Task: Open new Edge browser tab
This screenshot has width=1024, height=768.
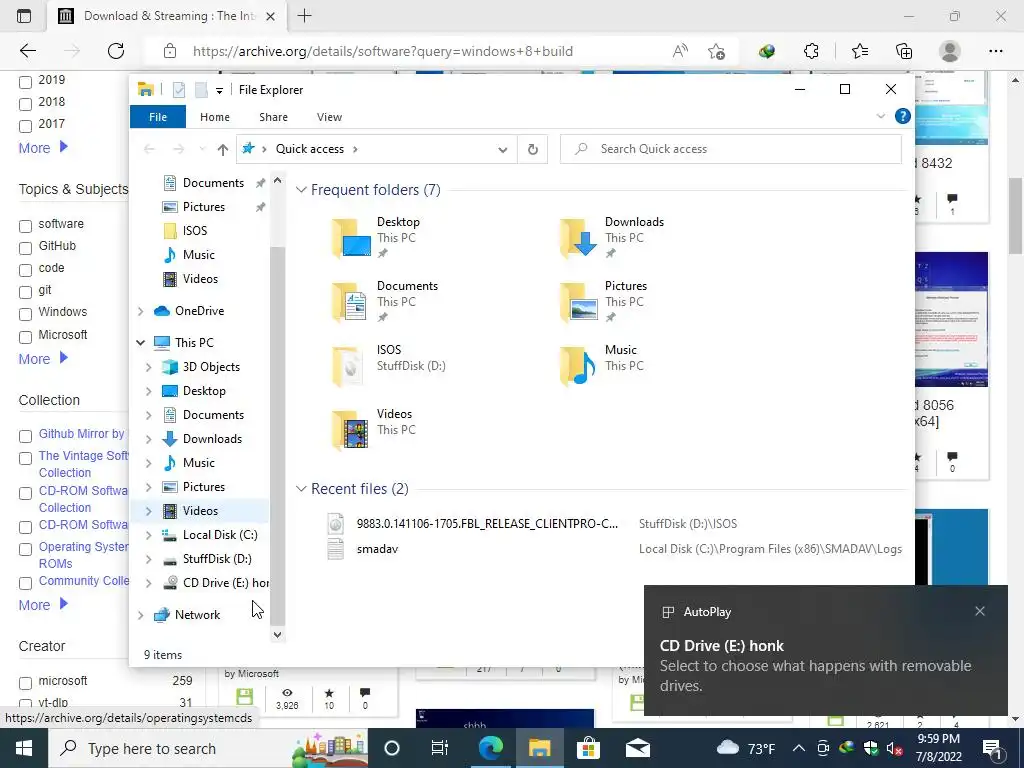Action: click(304, 16)
